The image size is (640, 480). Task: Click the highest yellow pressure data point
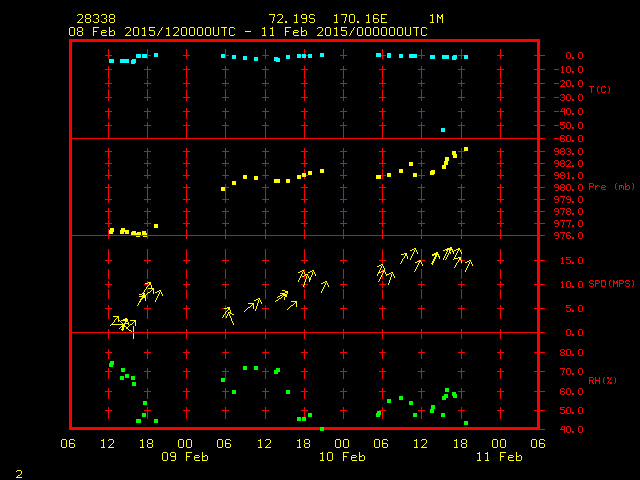466,149
